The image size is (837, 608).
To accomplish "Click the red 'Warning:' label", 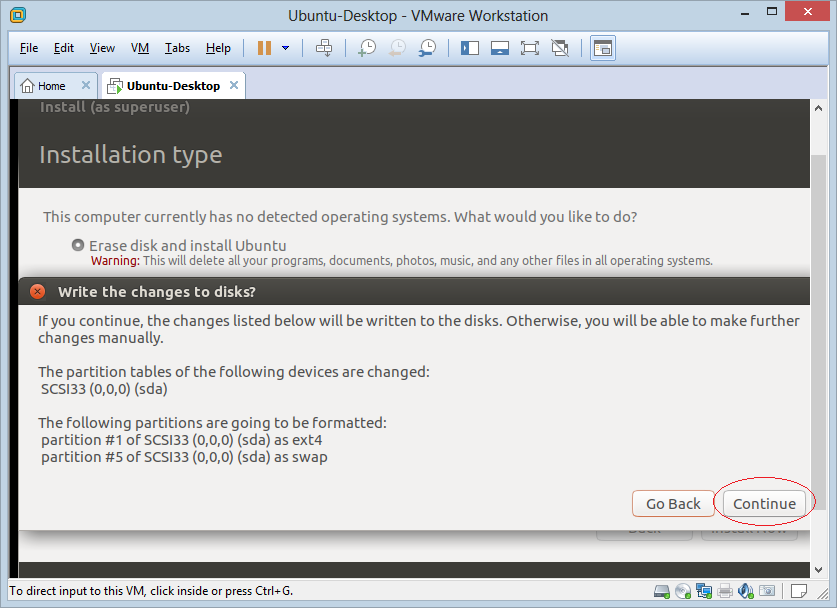I will (x=115, y=260).
